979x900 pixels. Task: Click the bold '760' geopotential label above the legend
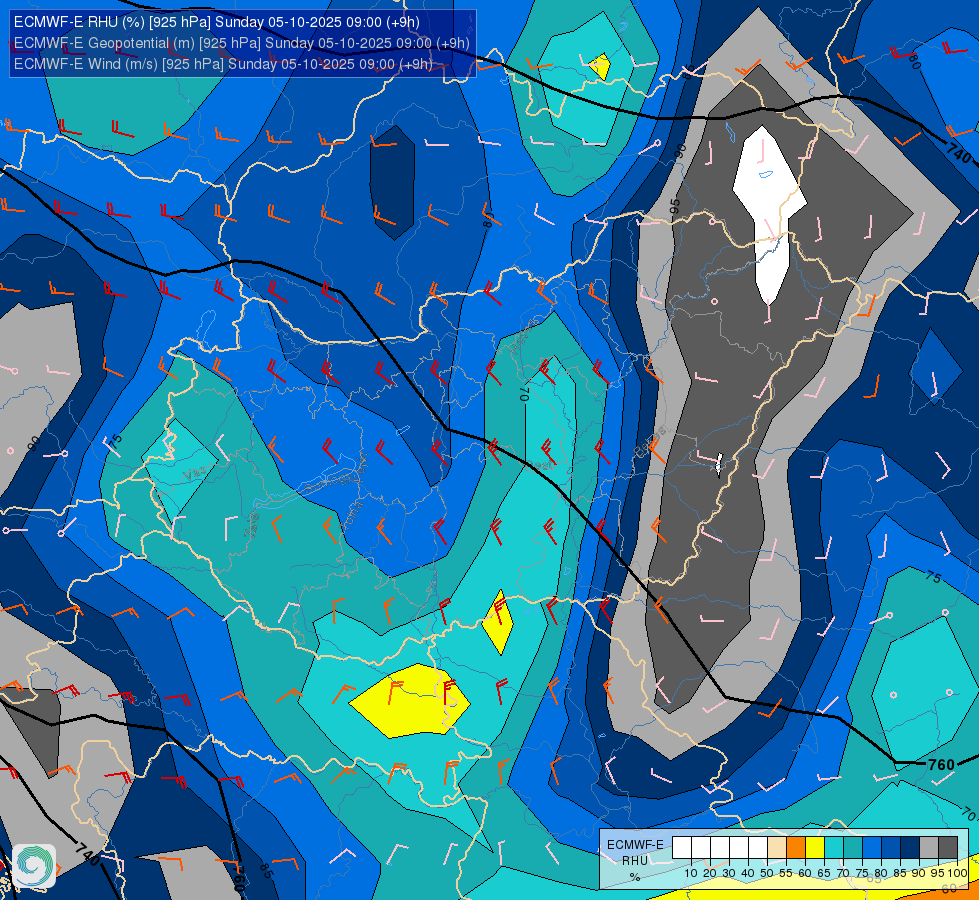[x=941, y=764]
